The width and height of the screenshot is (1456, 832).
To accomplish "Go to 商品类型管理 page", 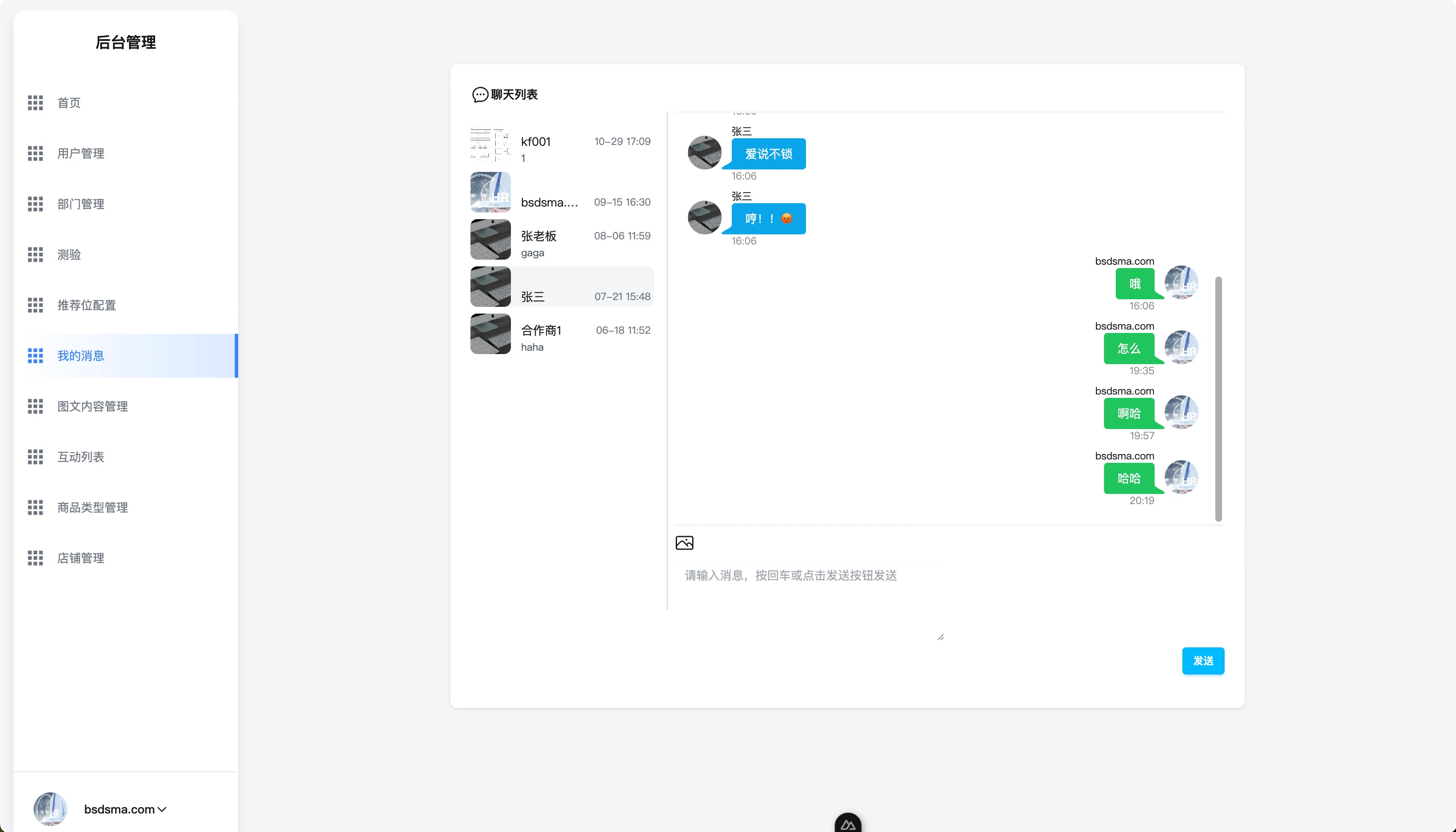I will [92, 507].
